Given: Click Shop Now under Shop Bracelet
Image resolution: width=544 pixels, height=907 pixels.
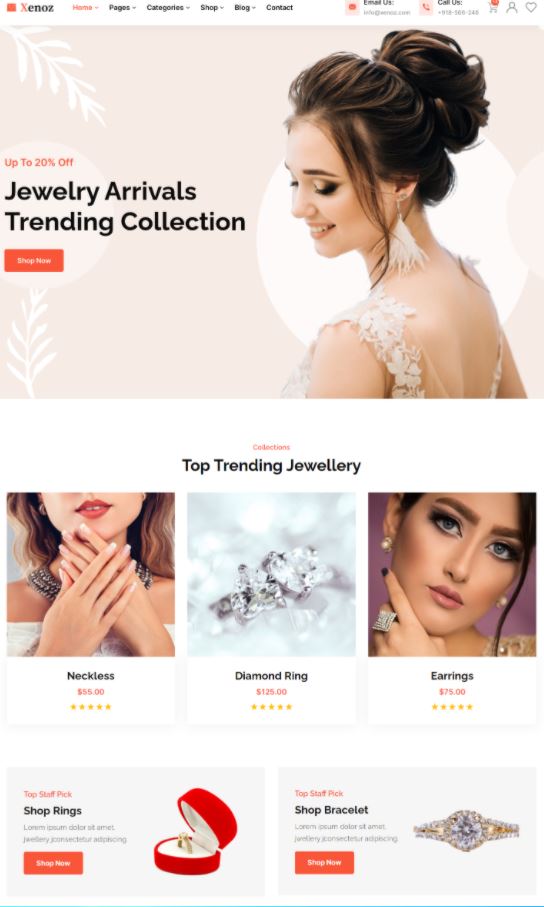Looking at the screenshot, I should (x=324, y=862).
